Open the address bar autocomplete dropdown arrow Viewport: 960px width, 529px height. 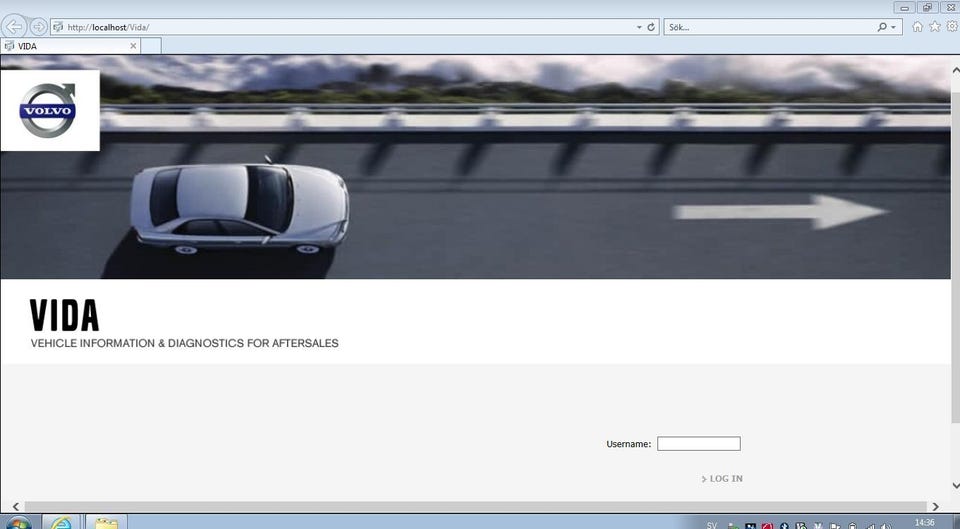tap(639, 27)
